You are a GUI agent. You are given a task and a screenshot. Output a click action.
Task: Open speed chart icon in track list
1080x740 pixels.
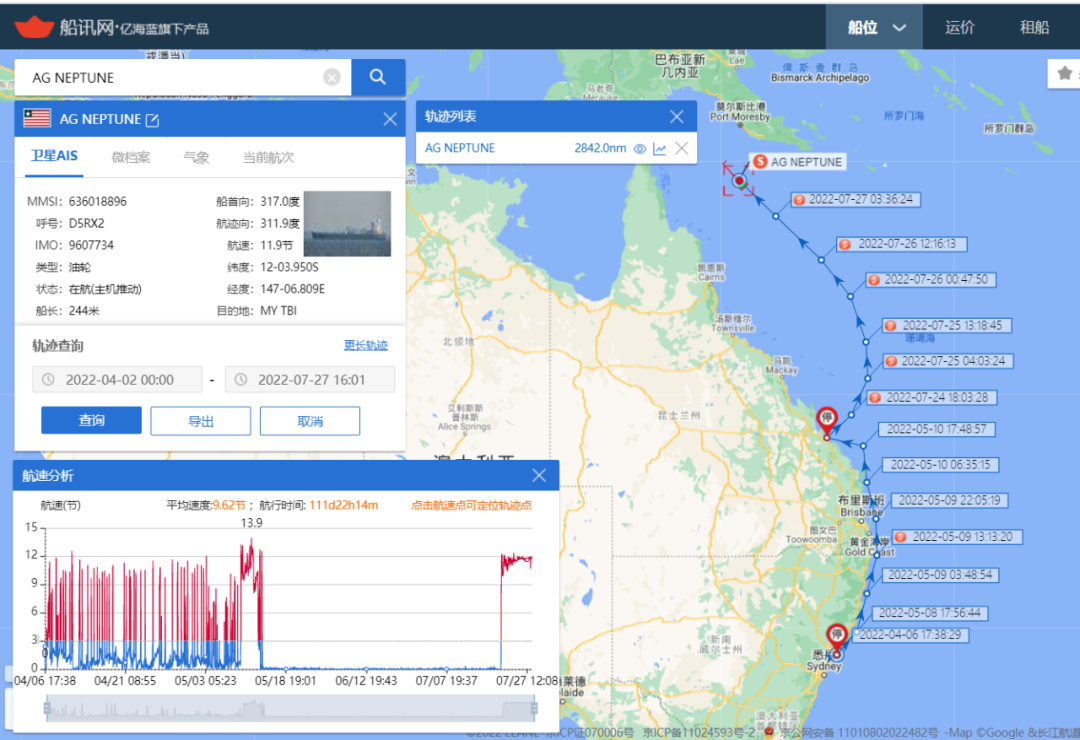coord(660,148)
